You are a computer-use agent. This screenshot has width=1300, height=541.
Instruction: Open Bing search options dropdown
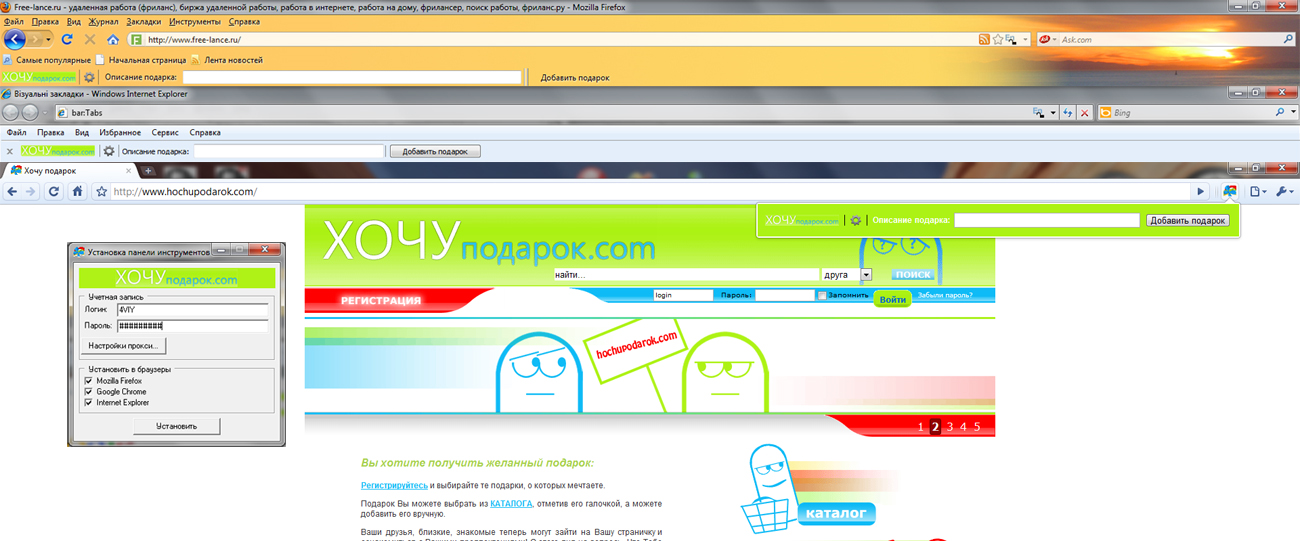click(x=1293, y=113)
